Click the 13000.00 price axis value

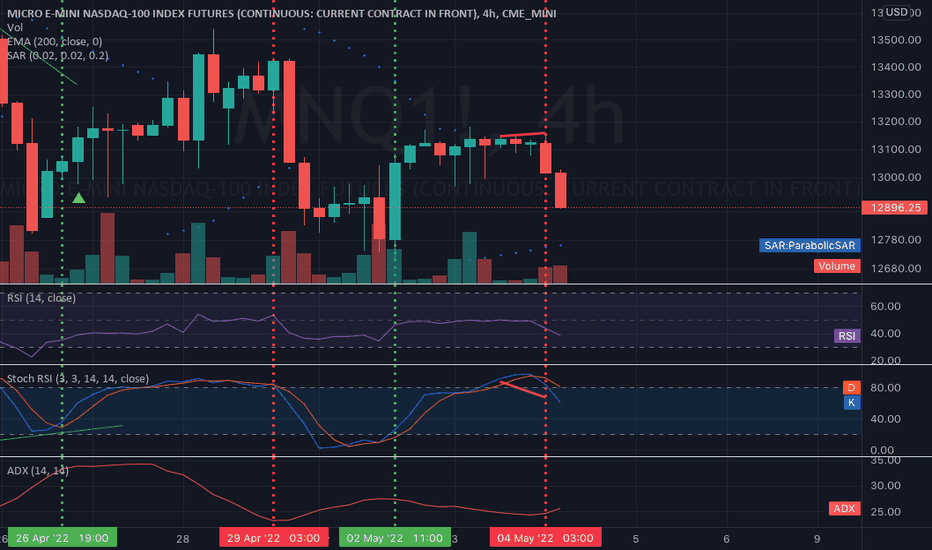896,177
